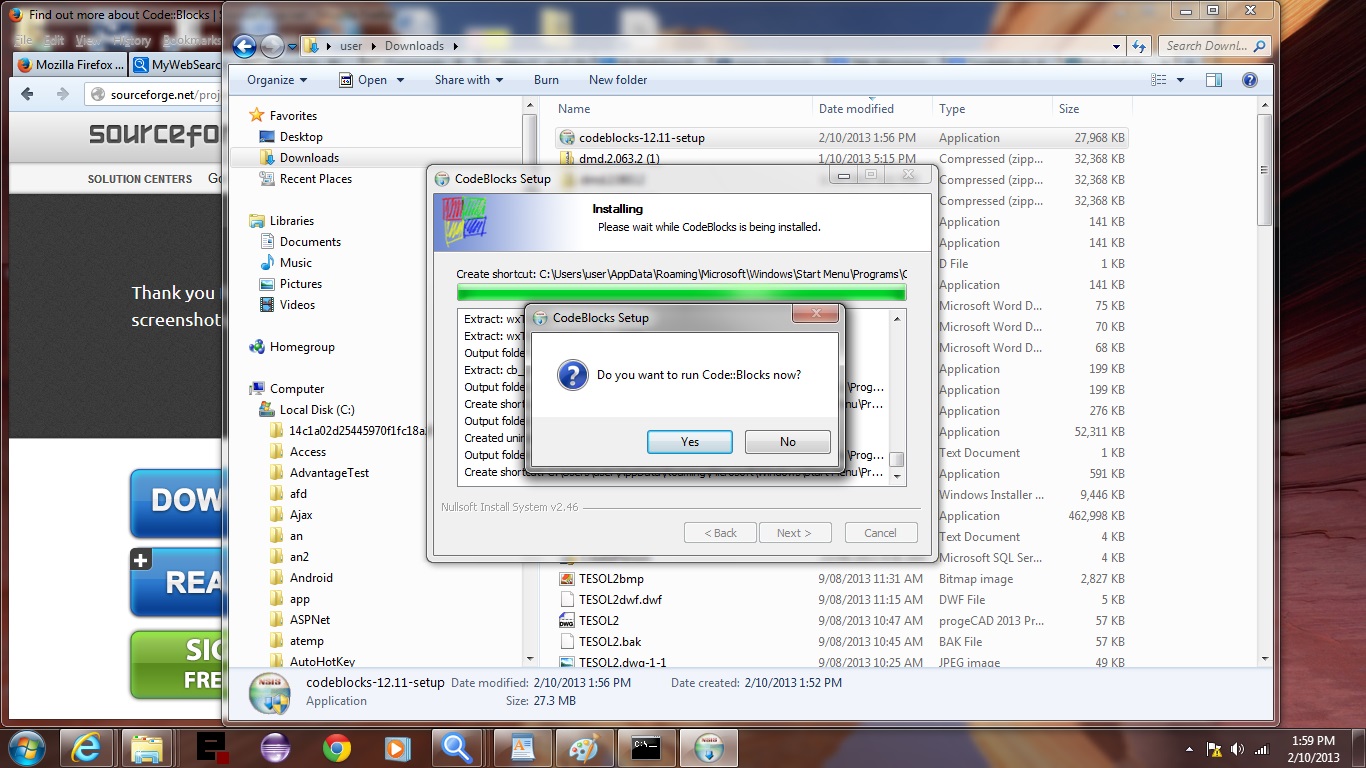Expand the Open button dropdown arrow
1366x768 pixels.
[400, 80]
